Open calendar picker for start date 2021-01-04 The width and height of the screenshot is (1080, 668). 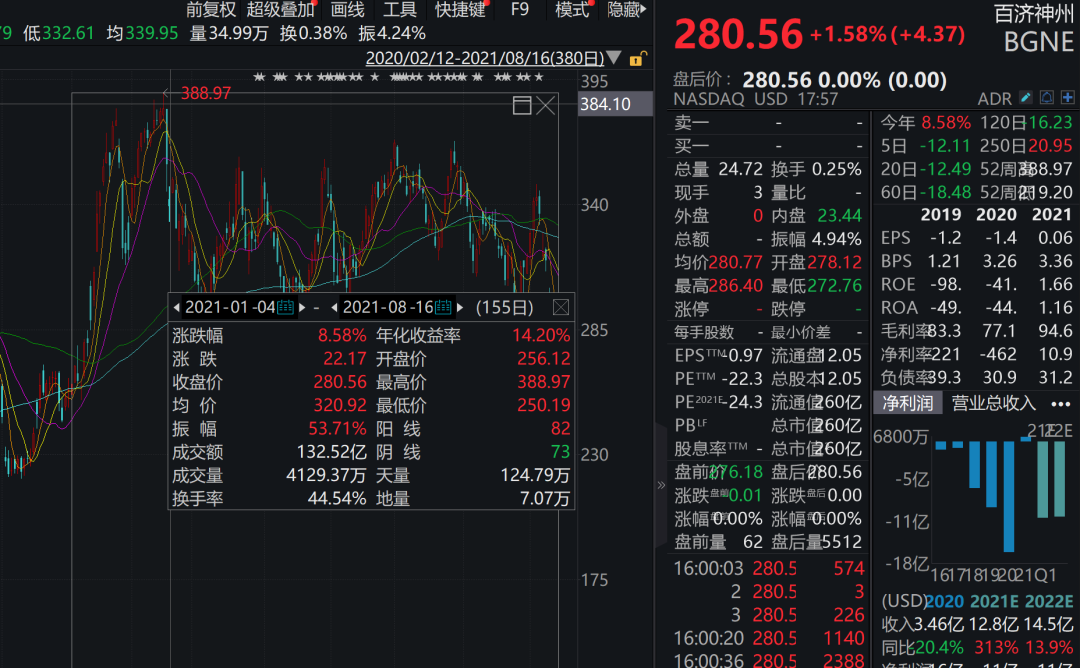tap(286, 307)
